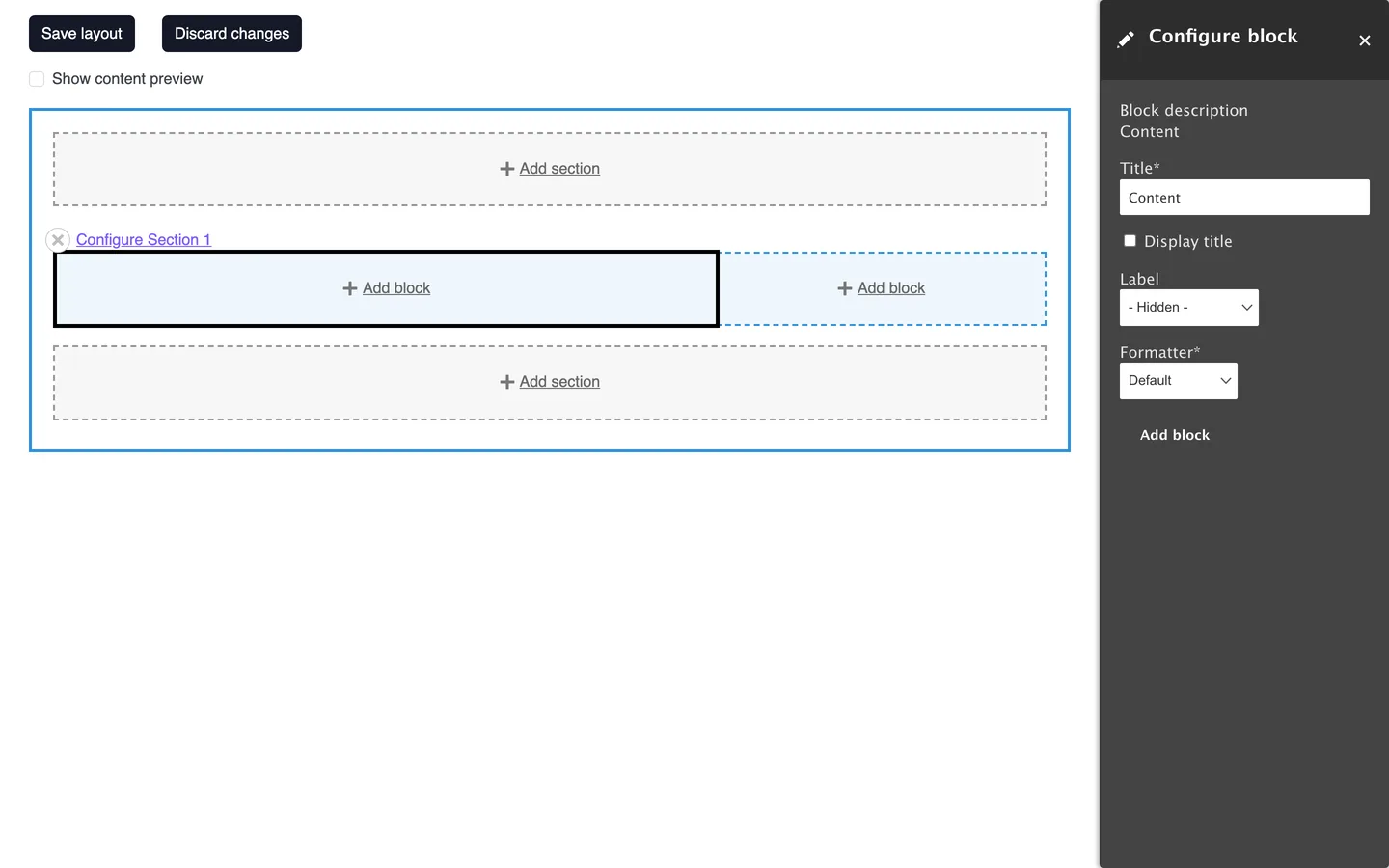Open the Label dropdown showing Hidden
The image size is (1389, 868).
coord(1189,308)
